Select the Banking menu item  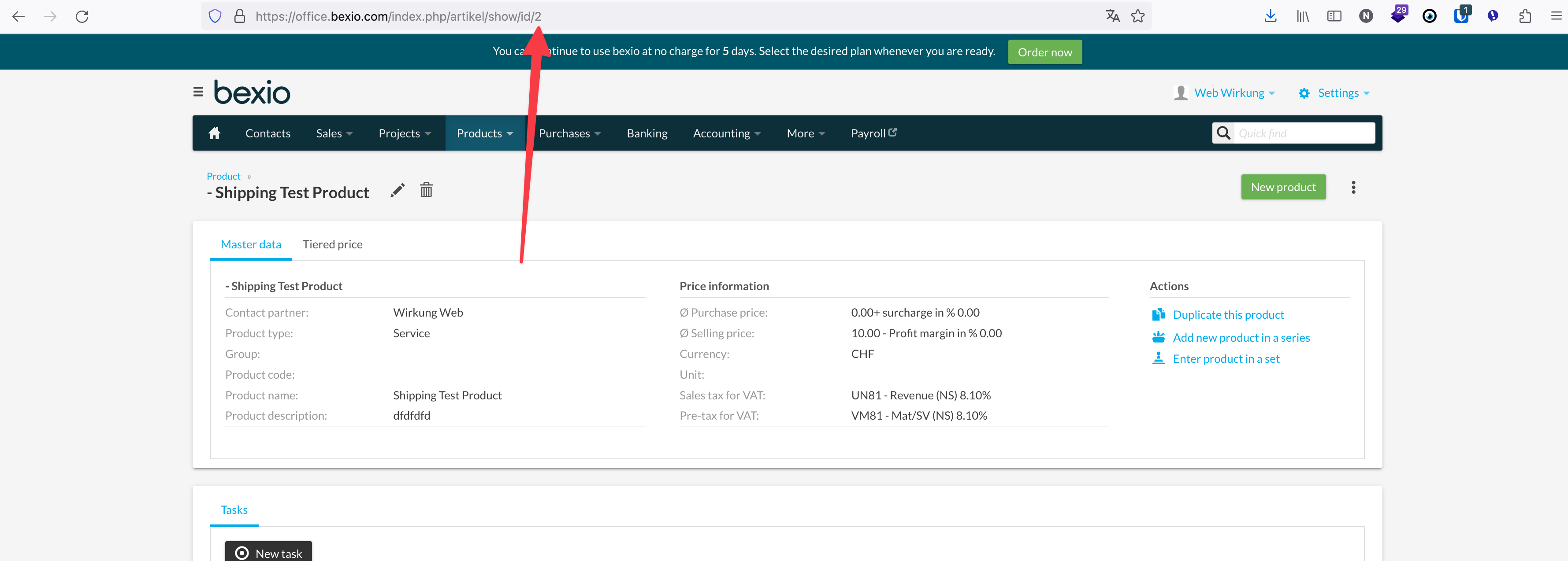(x=647, y=133)
